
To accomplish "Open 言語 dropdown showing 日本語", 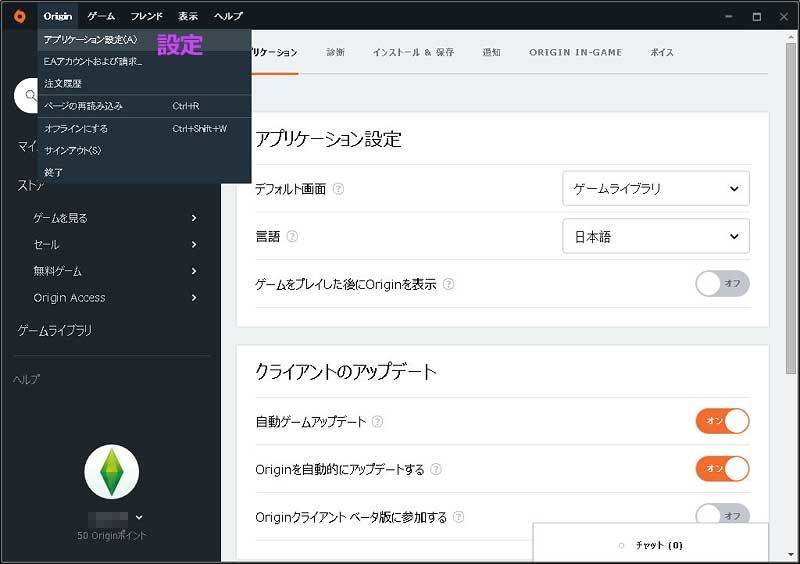I will (656, 236).
